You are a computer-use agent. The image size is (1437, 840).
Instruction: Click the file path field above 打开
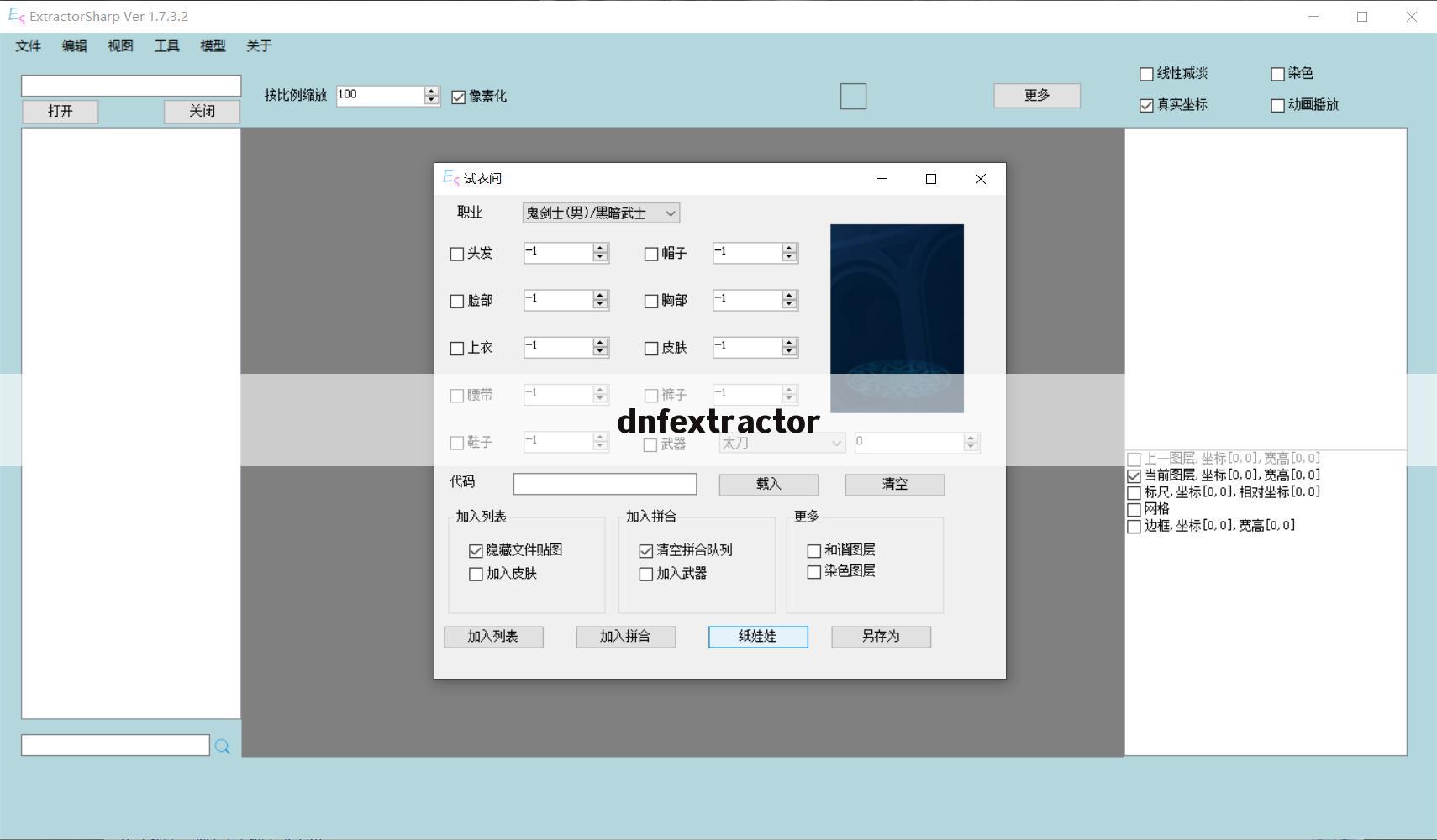(131, 86)
